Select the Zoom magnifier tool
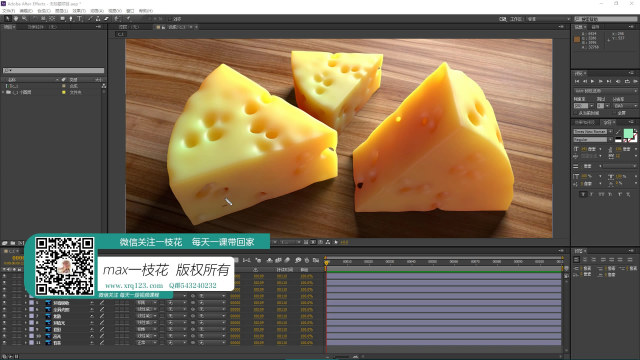 [24, 19]
